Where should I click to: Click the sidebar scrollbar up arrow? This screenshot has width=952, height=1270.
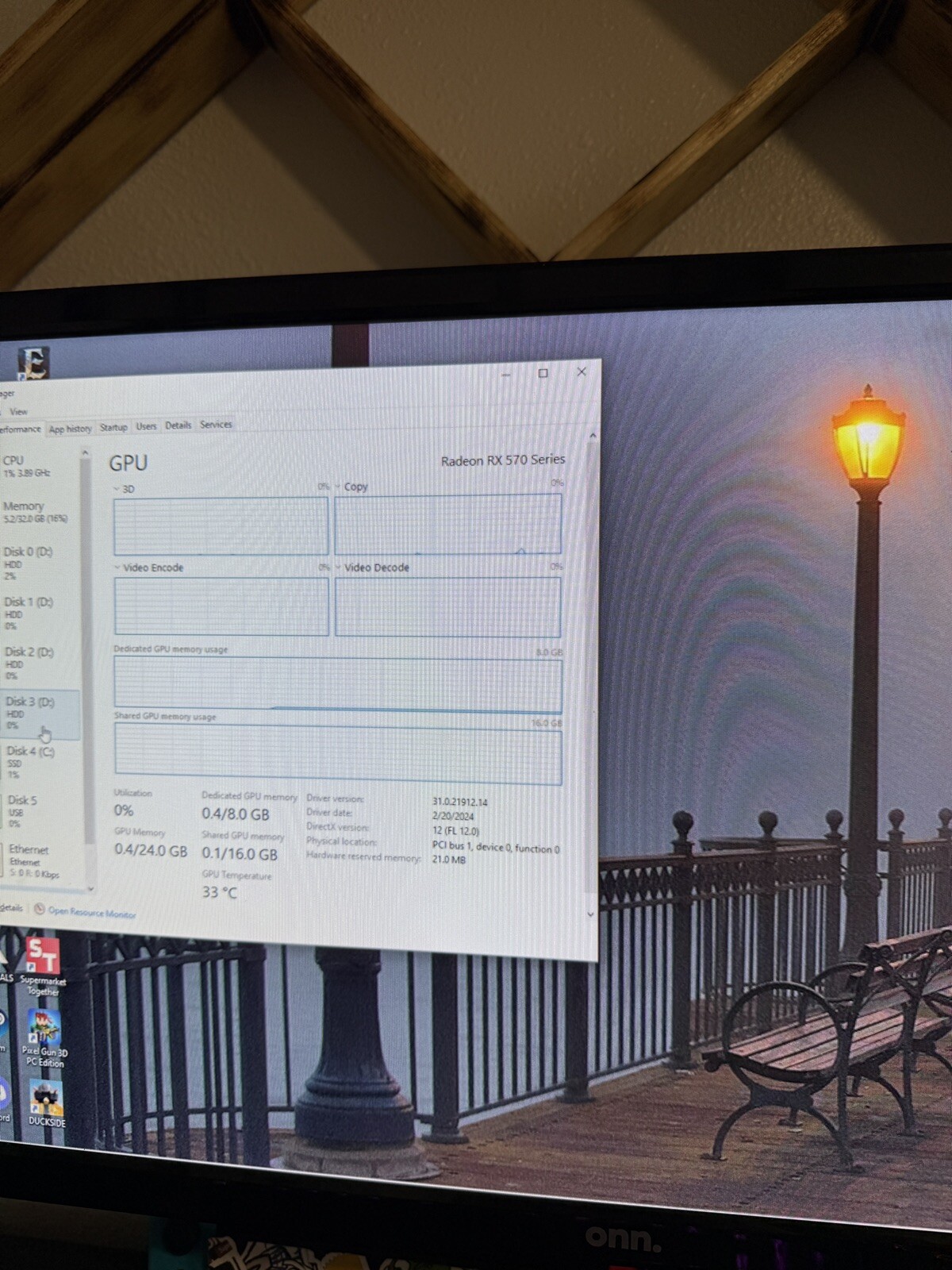[x=85, y=454]
